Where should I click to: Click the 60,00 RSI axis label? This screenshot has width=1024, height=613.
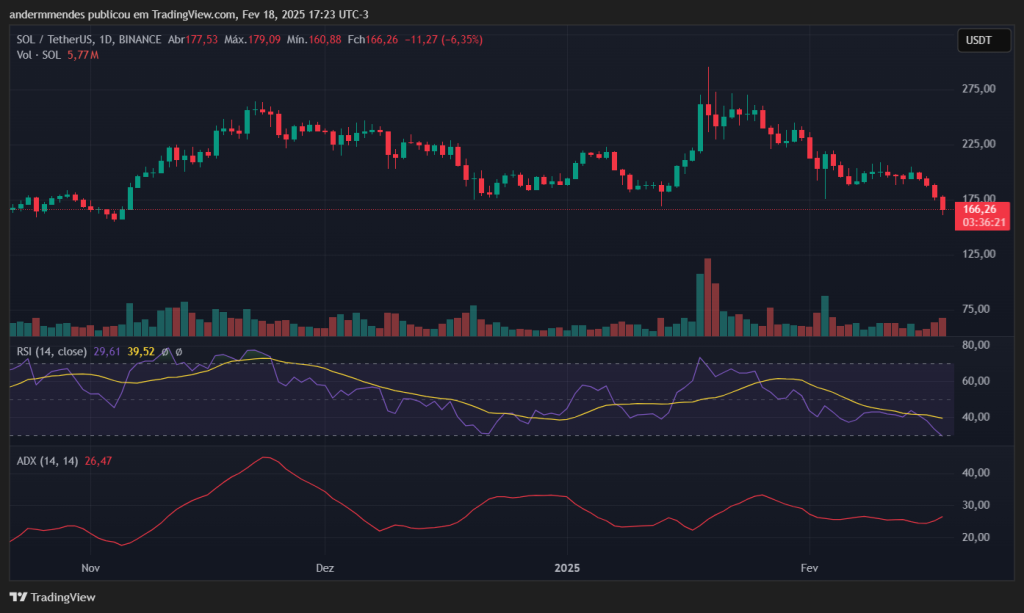(x=976, y=381)
